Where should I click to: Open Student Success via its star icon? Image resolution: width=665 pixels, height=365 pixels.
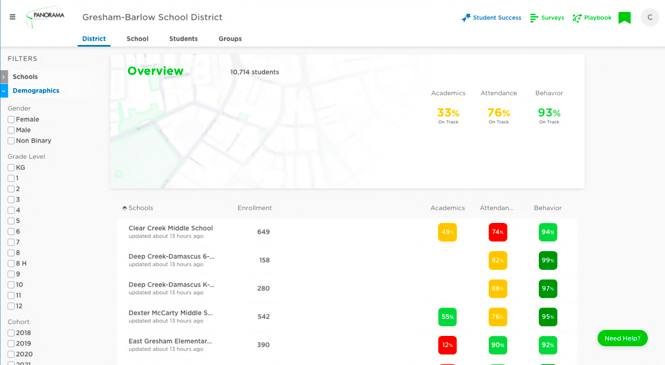click(466, 17)
